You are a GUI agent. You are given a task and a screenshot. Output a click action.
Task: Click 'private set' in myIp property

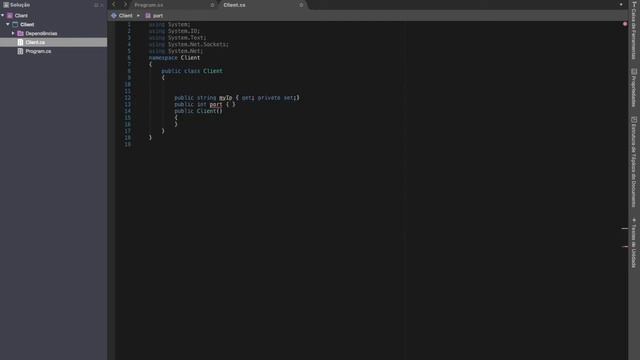point(276,98)
